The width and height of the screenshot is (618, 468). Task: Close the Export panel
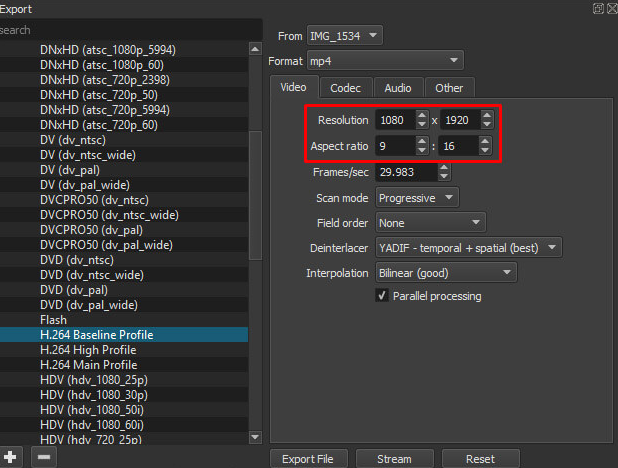pyautogui.click(x=612, y=8)
